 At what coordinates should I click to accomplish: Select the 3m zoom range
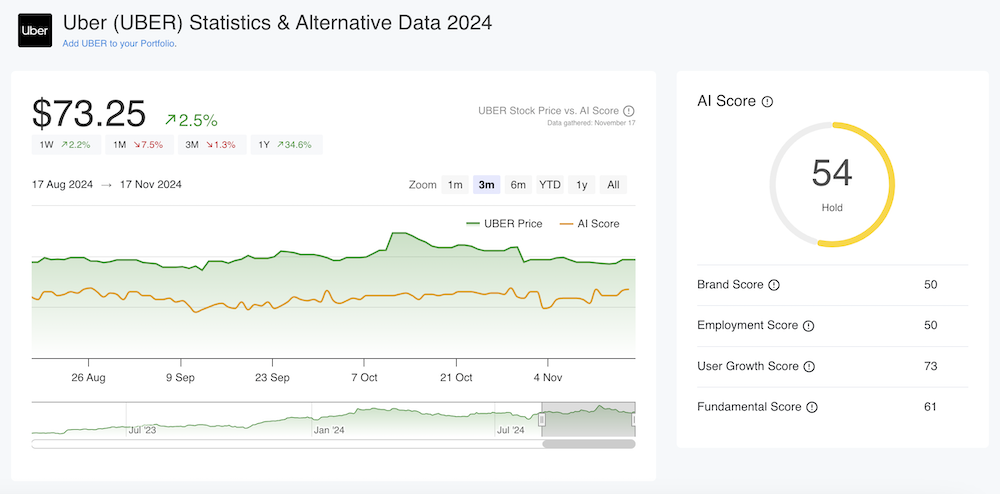click(487, 185)
